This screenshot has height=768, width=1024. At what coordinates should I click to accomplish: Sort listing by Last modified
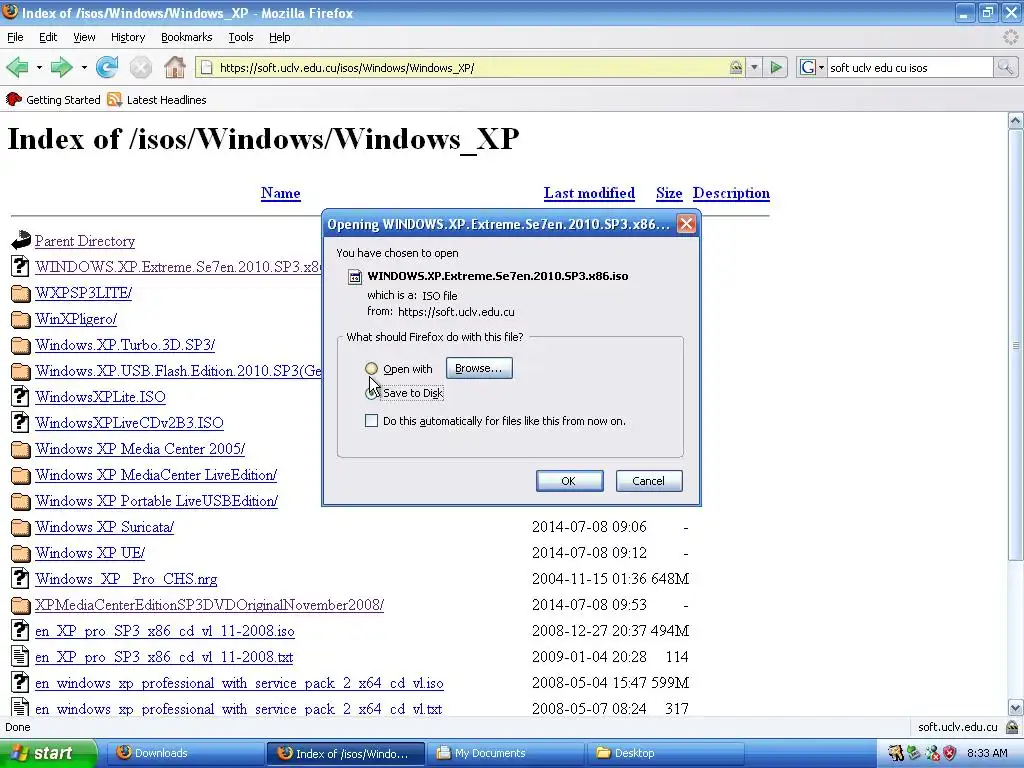589,193
